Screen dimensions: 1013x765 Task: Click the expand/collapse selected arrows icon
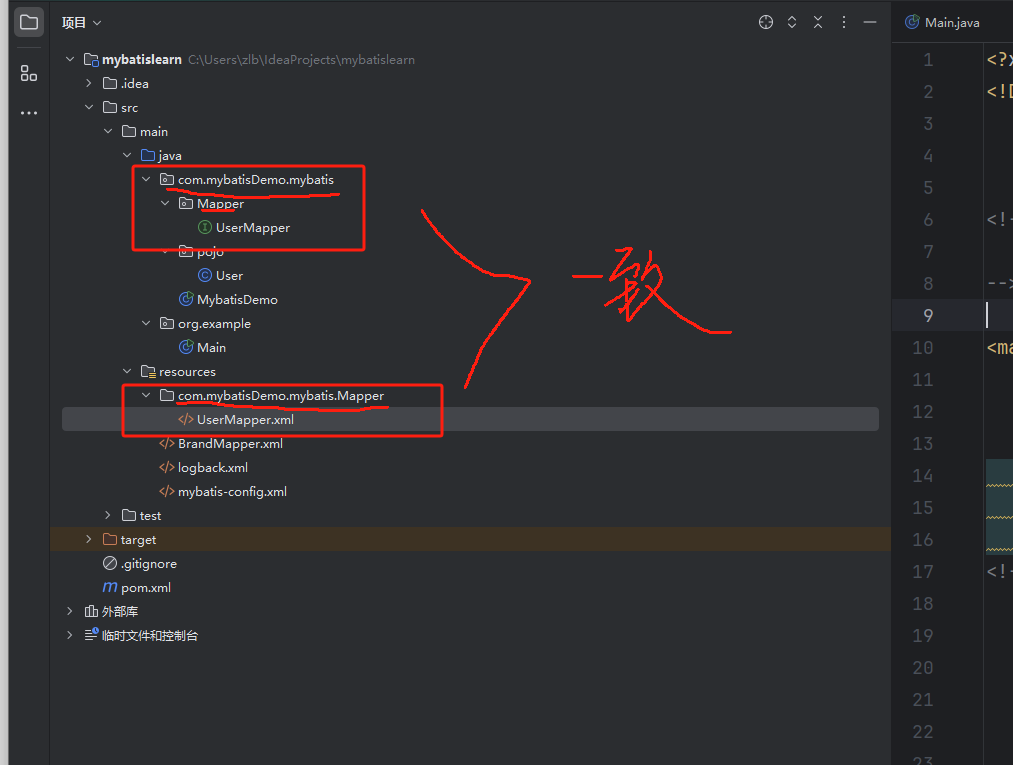pyautogui.click(x=792, y=23)
